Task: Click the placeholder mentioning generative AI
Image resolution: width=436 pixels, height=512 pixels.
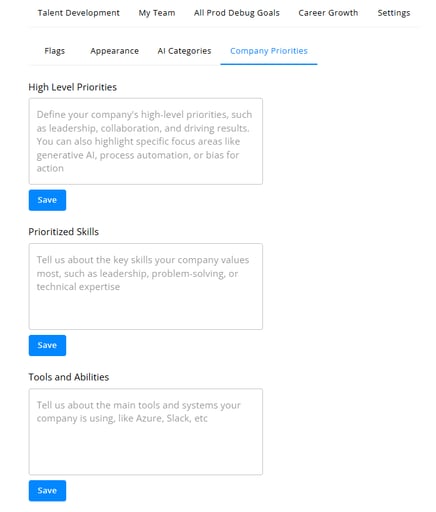Action: point(144,141)
